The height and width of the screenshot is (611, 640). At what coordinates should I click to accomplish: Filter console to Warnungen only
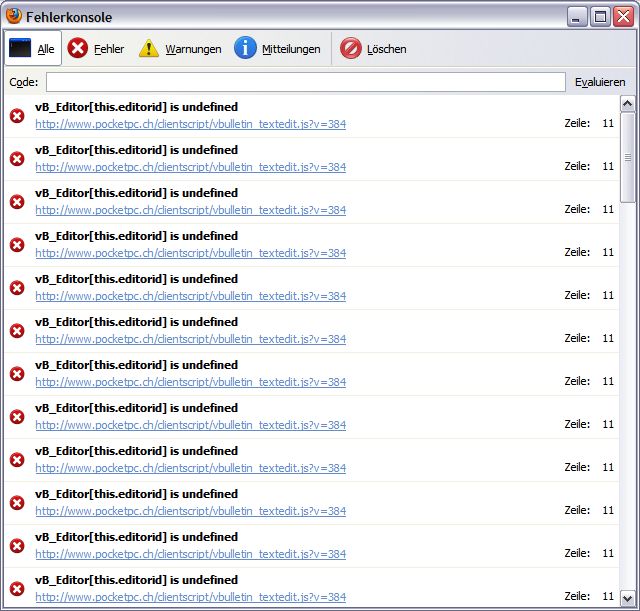[180, 49]
